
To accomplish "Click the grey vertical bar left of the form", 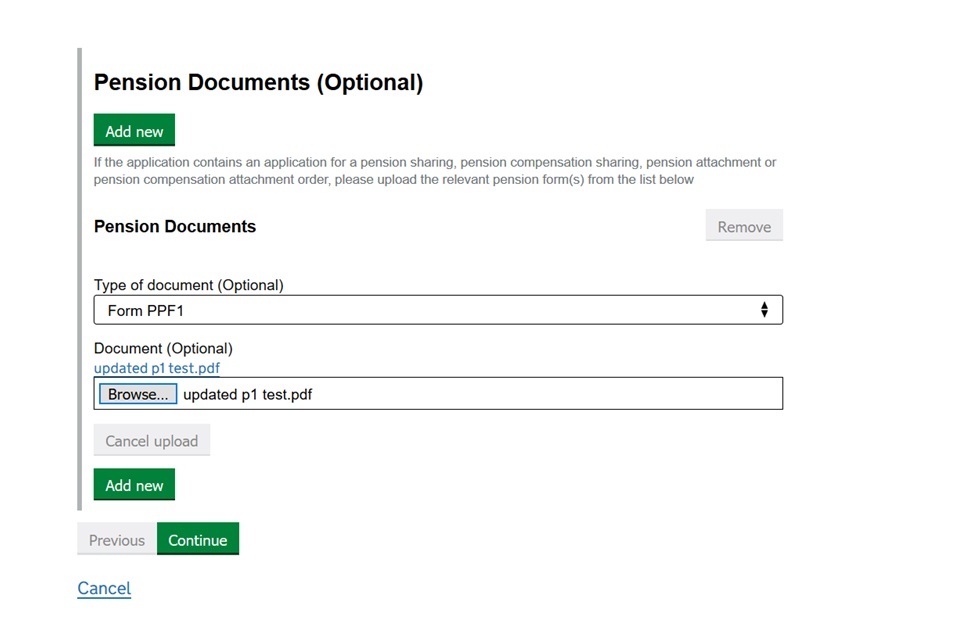I will pos(80,280).
